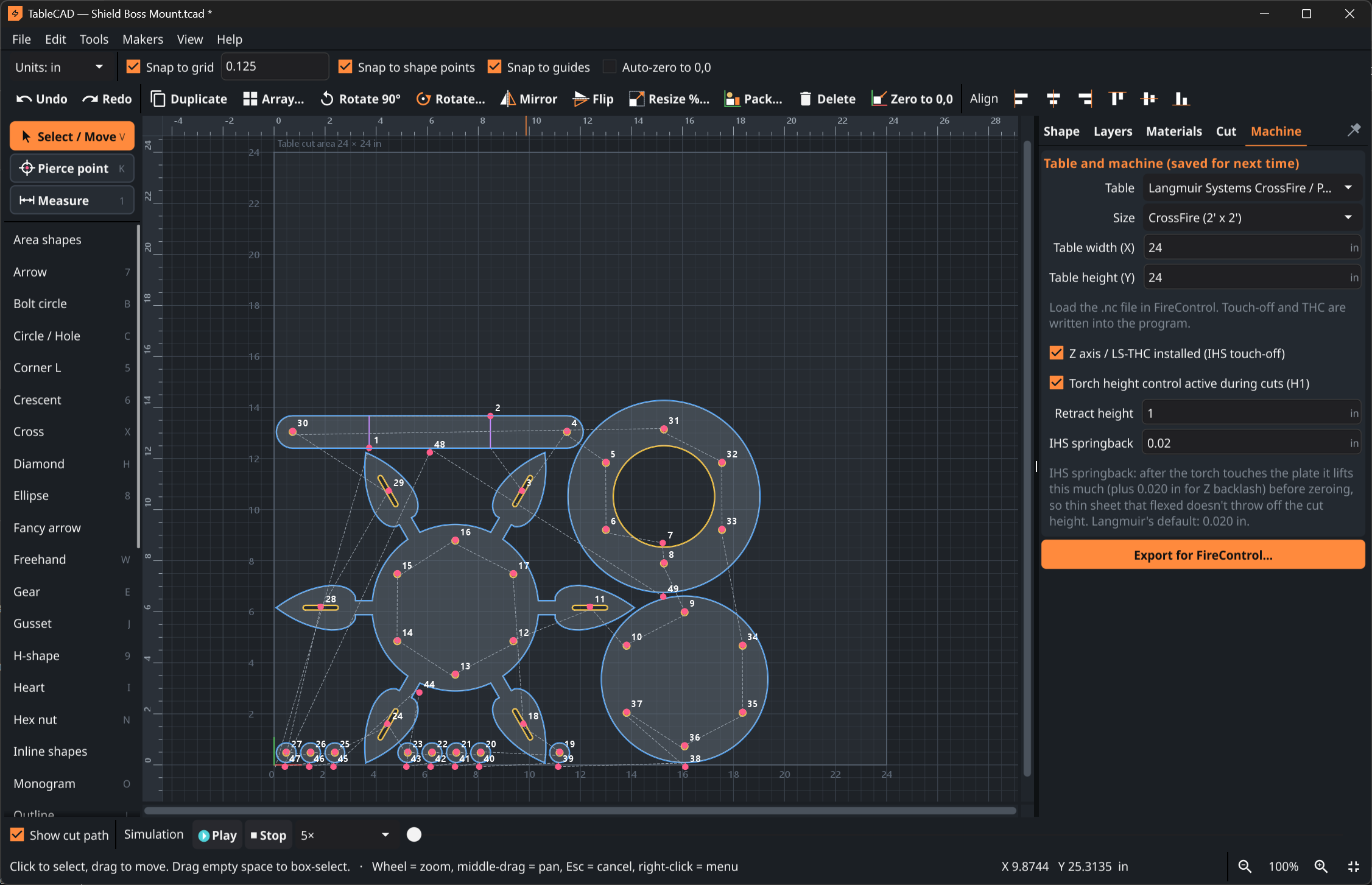Image resolution: width=1372 pixels, height=885 pixels.
Task: Open the Pack tool
Action: pos(753,99)
